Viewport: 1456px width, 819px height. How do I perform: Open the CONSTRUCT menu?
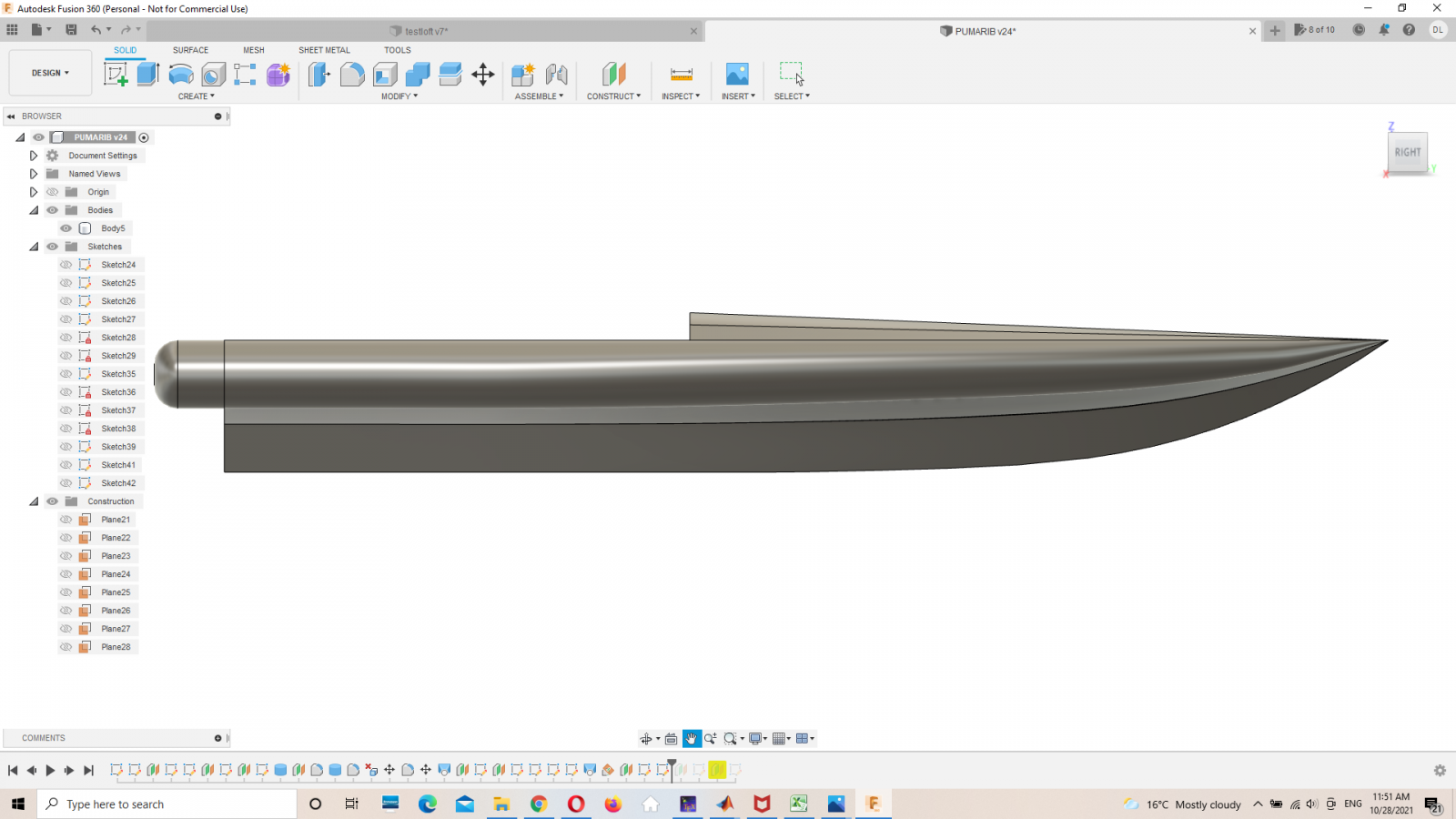pos(613,96)
